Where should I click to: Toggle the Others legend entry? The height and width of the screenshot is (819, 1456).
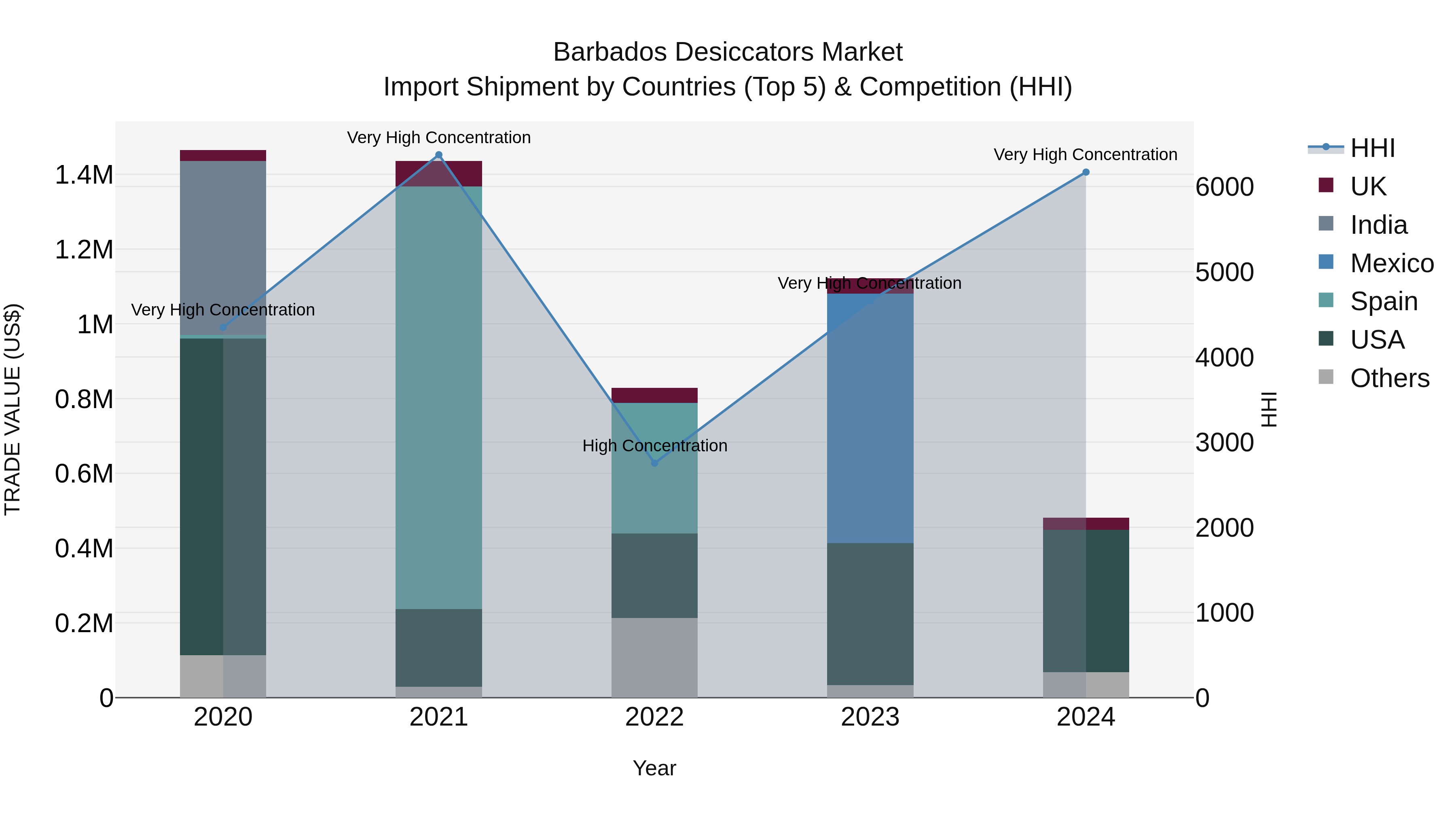[1373, 378]
